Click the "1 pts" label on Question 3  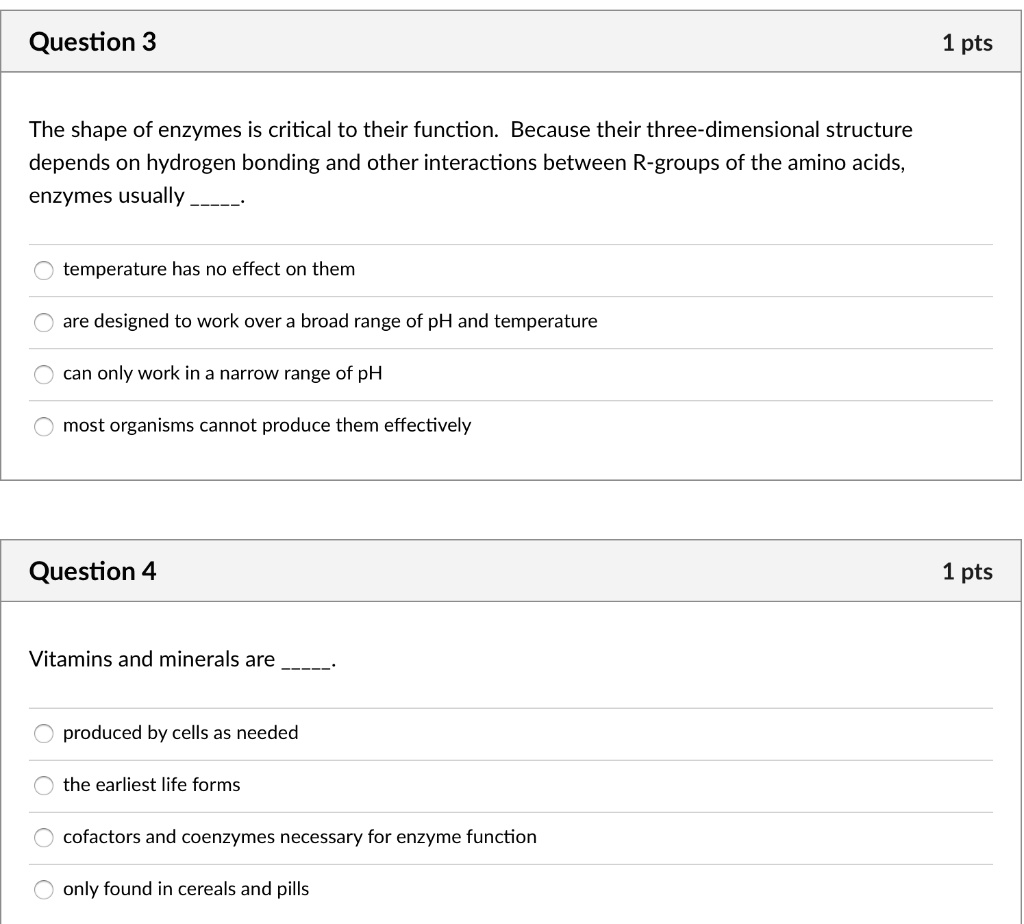969,42
